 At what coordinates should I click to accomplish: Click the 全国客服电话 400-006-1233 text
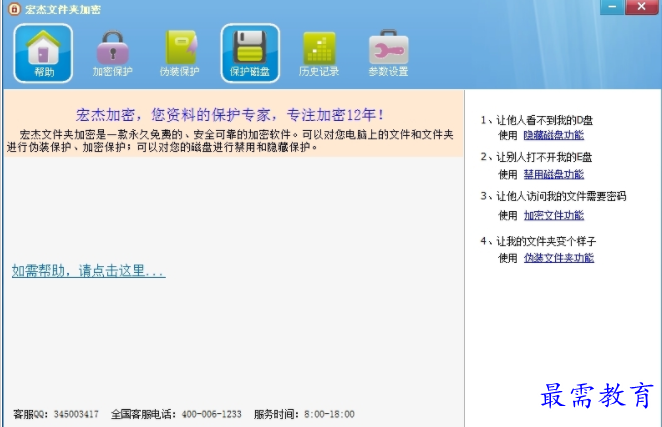click(x=176, y=414)
